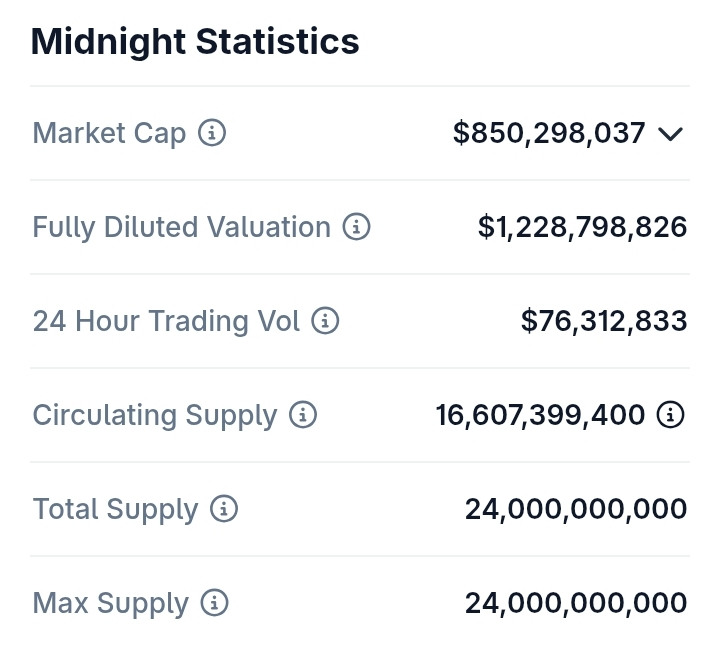Select the $1,228,798,826 valuation figure
720x649 pixels.
pos(582,227)
